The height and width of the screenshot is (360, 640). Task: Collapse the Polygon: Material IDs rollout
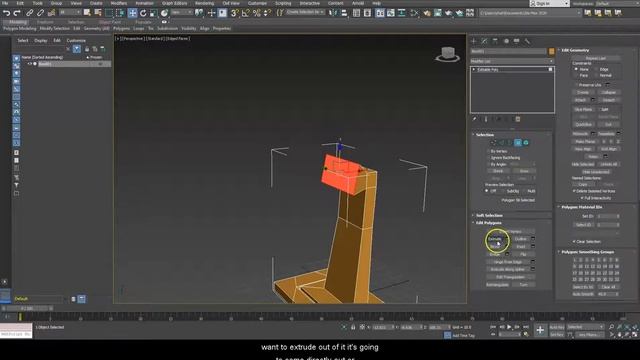coord(581,207)
